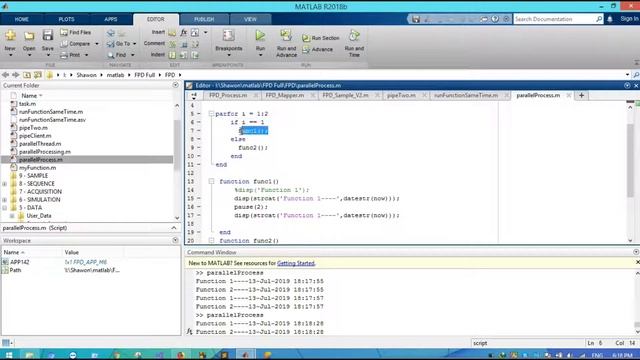Save the script with Save icon
The width and height of the screenshot is (640, 360).
click(x=48, y=36)
